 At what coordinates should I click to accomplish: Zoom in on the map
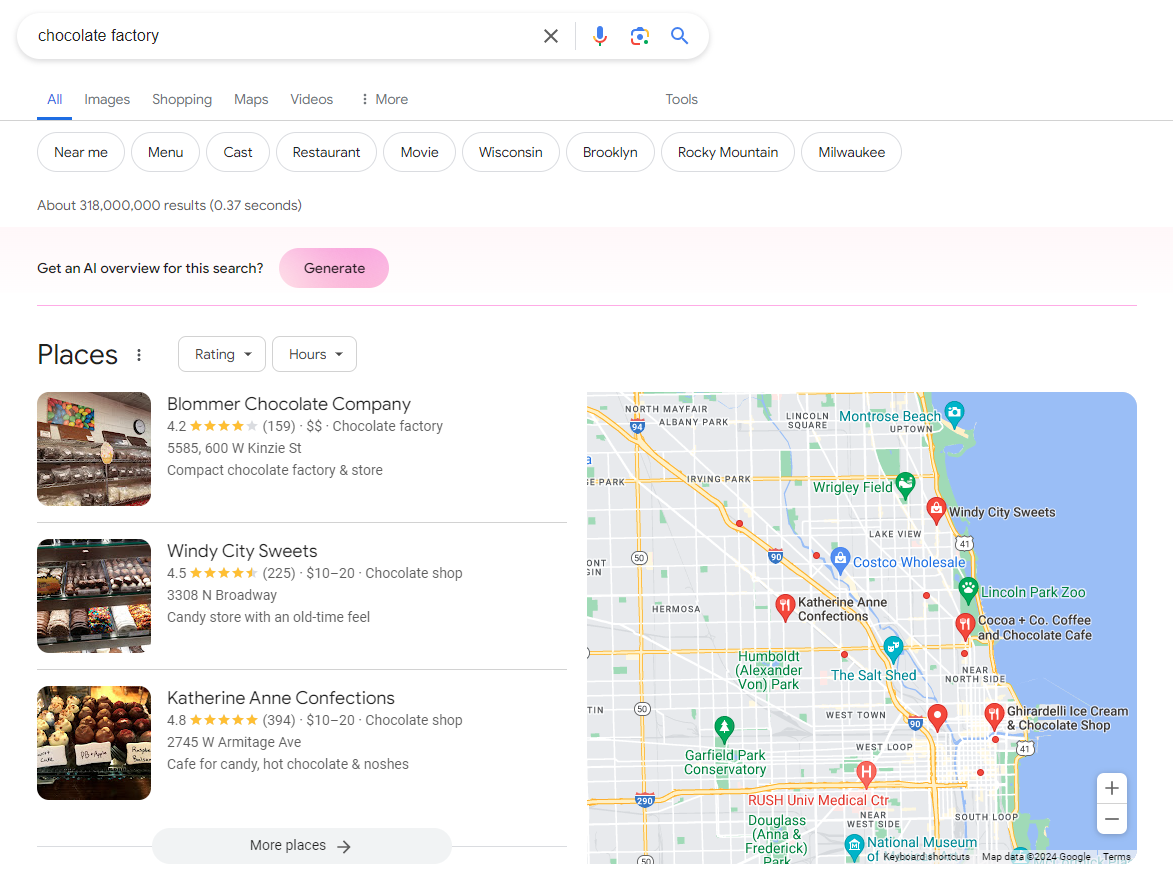(x=1112, y=788)
